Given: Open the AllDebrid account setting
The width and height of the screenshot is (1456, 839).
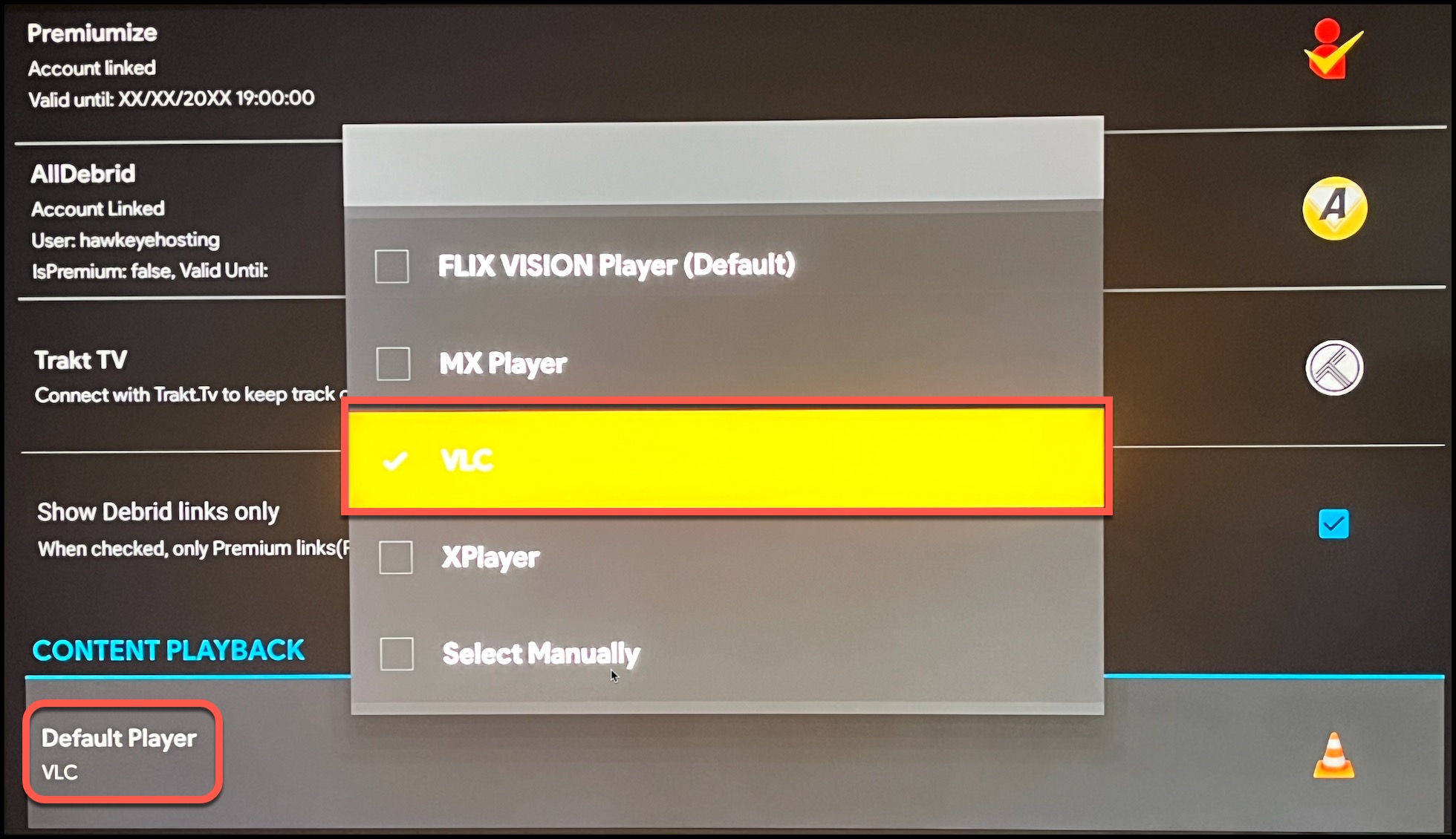Looking at the screenshot, I should click(x=178, y=221).
